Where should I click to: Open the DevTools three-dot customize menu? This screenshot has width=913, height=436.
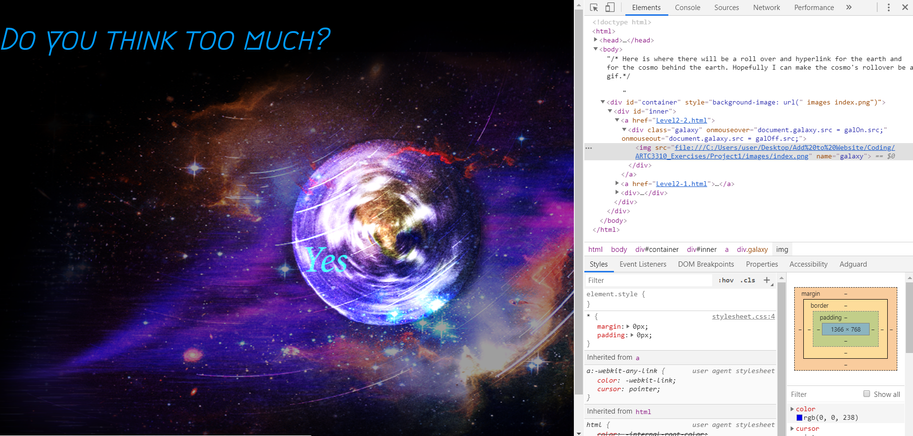pyautogui.click(x=889, y=8)
